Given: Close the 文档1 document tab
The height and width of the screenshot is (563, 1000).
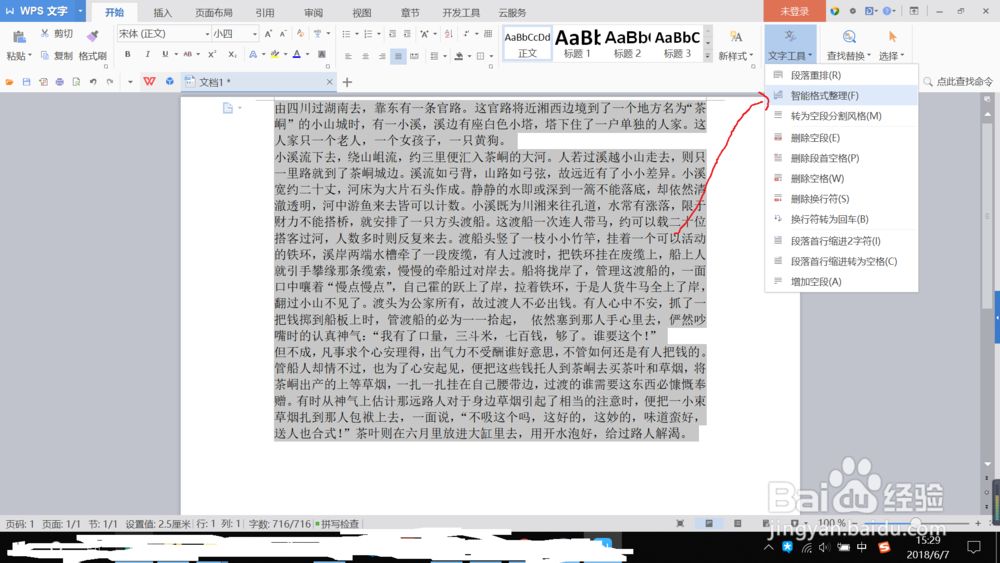Looking at the screenshot, I should (329, 82).
